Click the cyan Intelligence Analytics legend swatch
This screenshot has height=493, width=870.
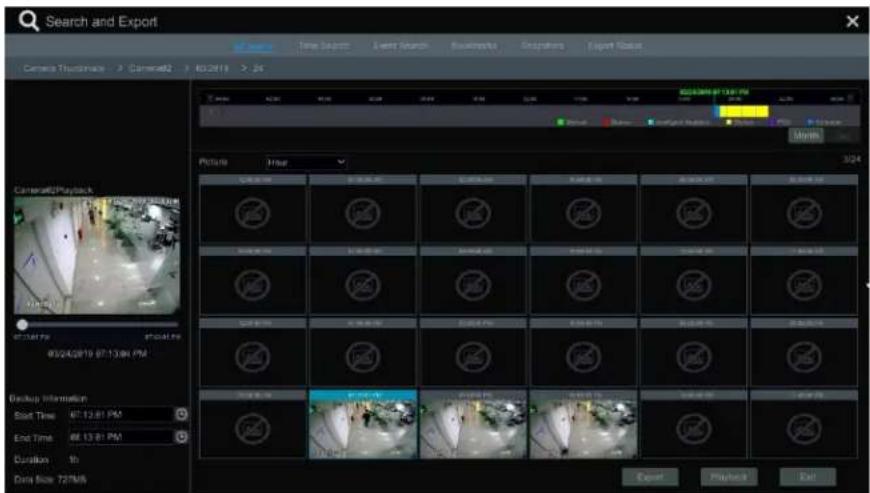point(651,122)
